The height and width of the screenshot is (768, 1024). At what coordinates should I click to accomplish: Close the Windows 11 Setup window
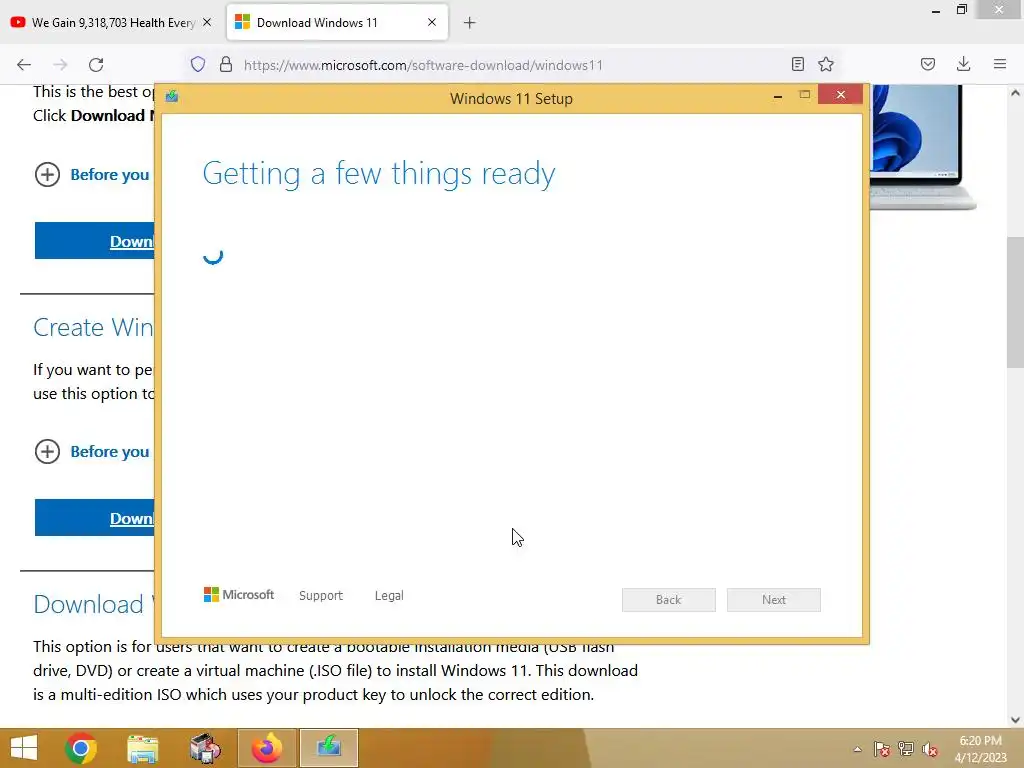tap(840, 95)
